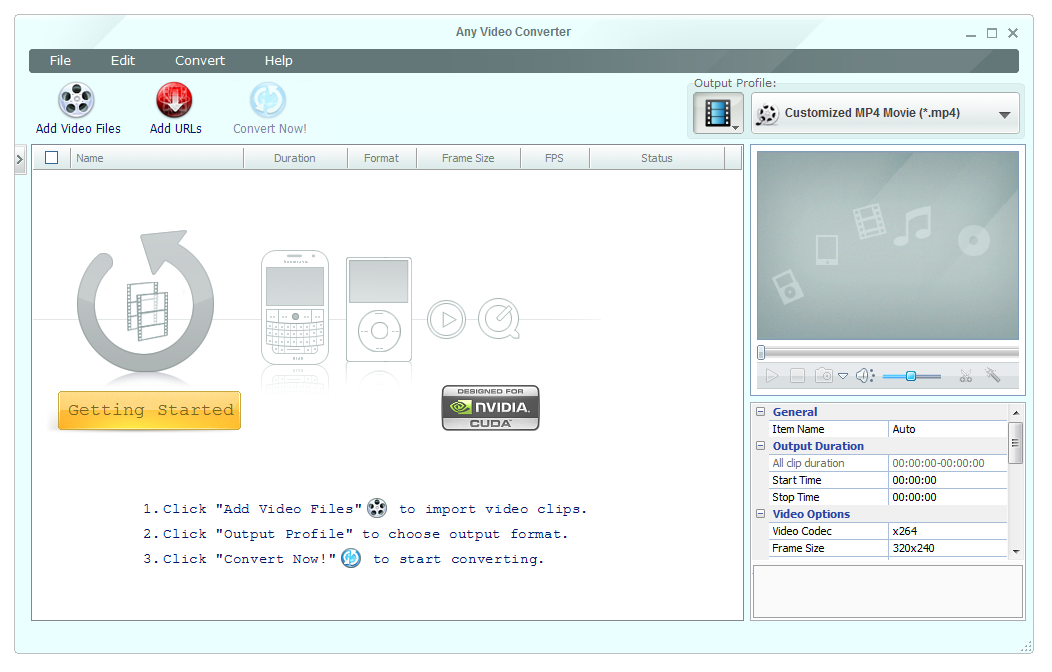
Task: Click the QuickTime logo illustration
Action: tap(499, 319)
